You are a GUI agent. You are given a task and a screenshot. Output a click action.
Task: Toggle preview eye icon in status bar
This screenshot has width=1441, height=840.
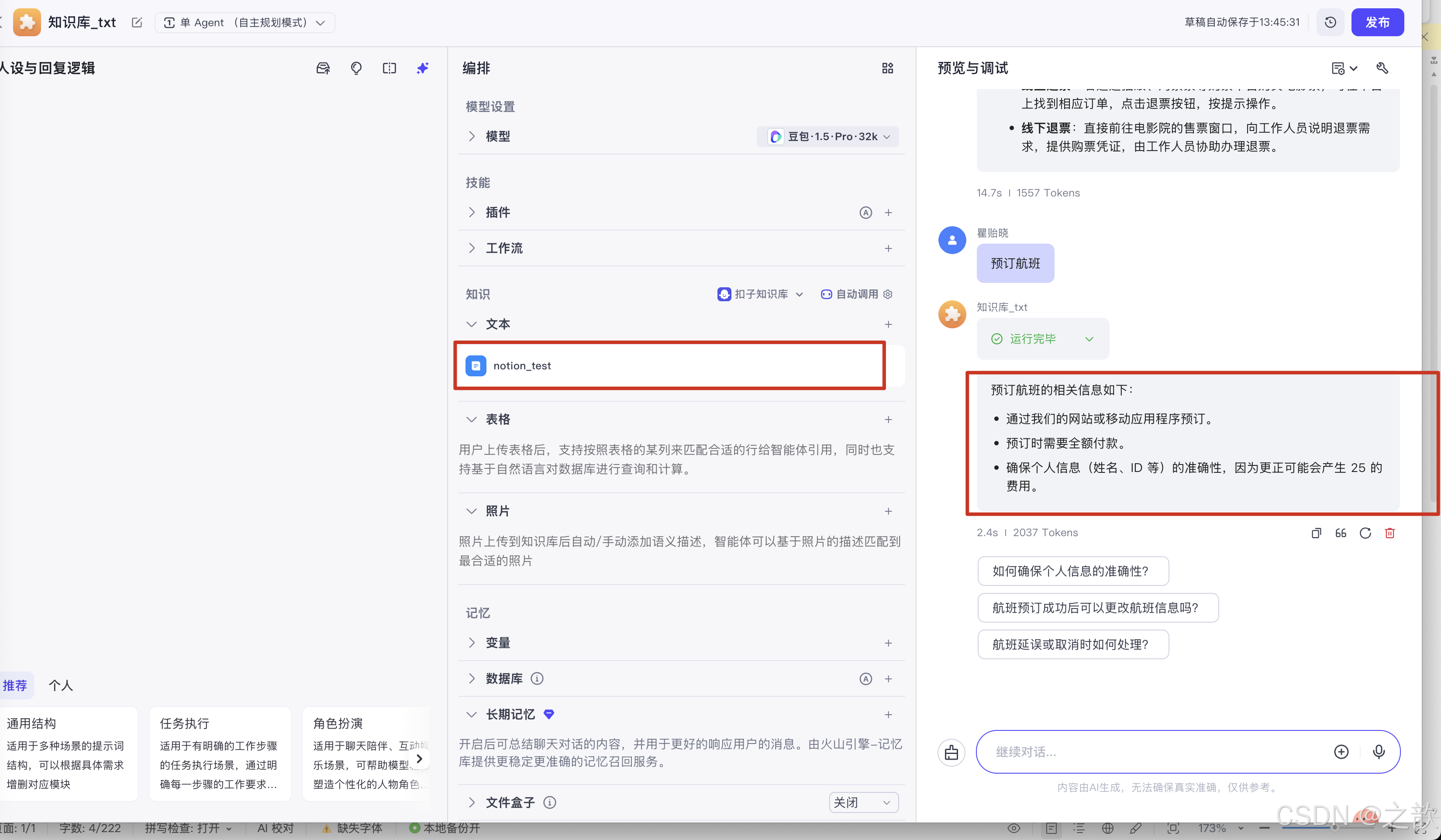pos(1014,828)
